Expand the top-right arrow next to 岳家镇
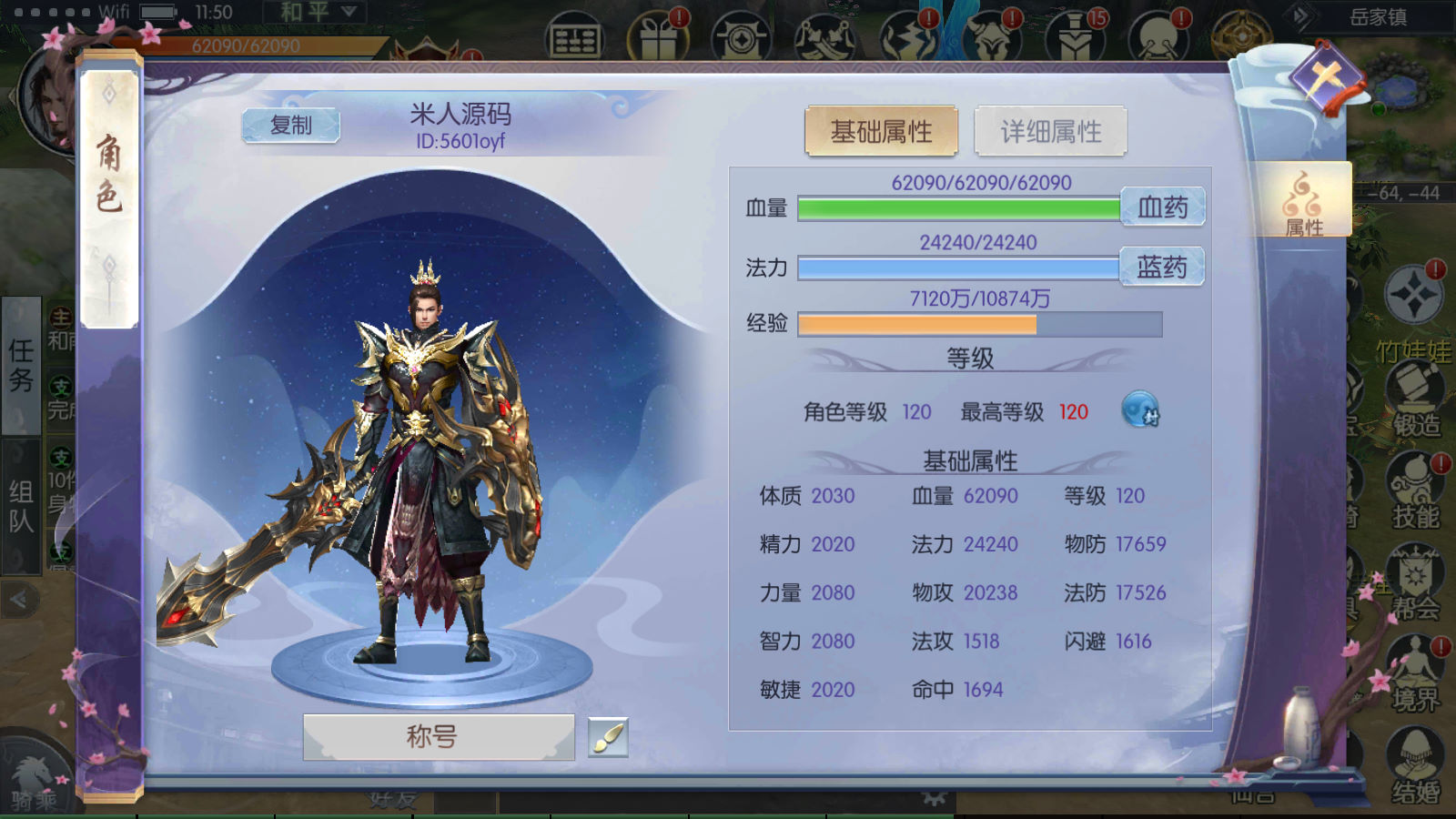Image resolution: width=1456 pixels, height=819 pixels. (x=1302, y=16)
